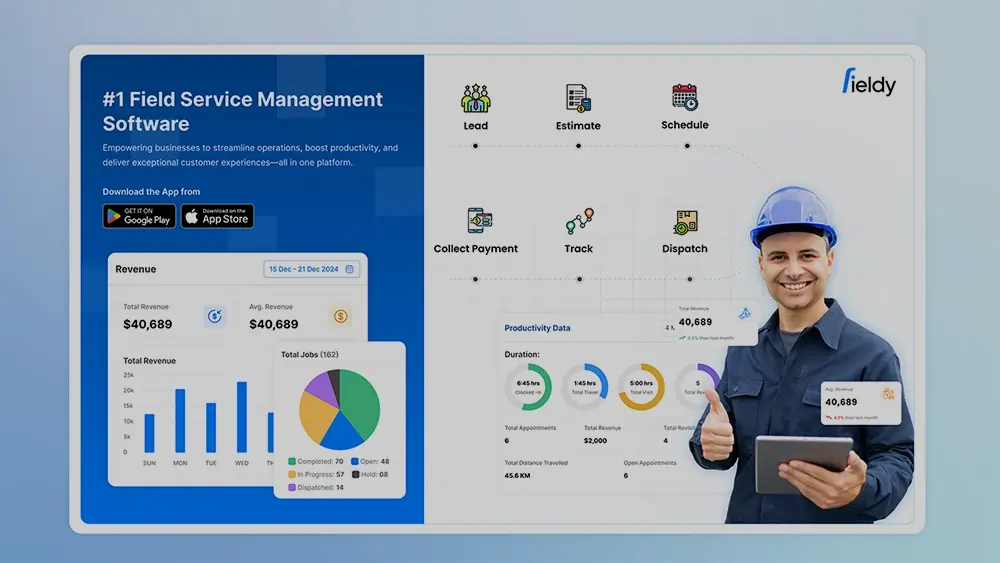Click the Open: 48 blue legend swatch
1000x563 pixels.
355,461
